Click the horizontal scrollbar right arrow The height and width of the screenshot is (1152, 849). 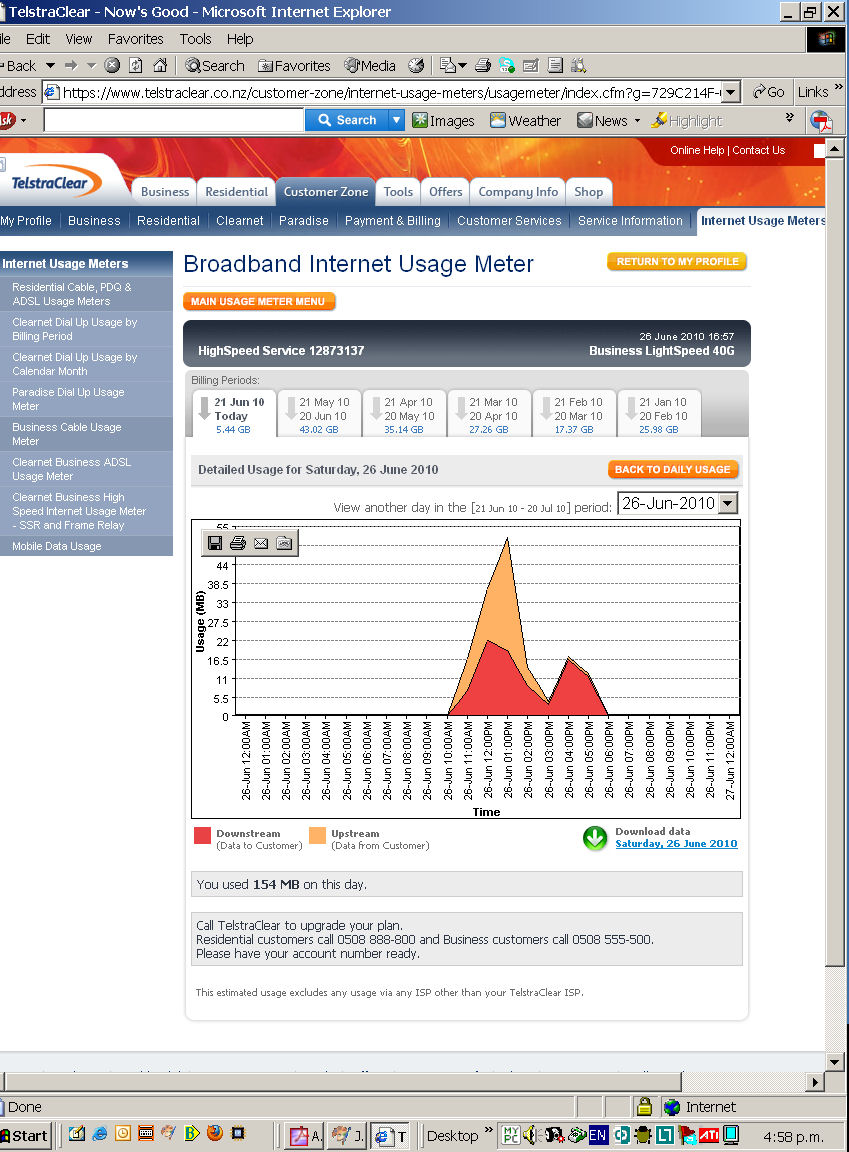click(x=814, y=1081)
